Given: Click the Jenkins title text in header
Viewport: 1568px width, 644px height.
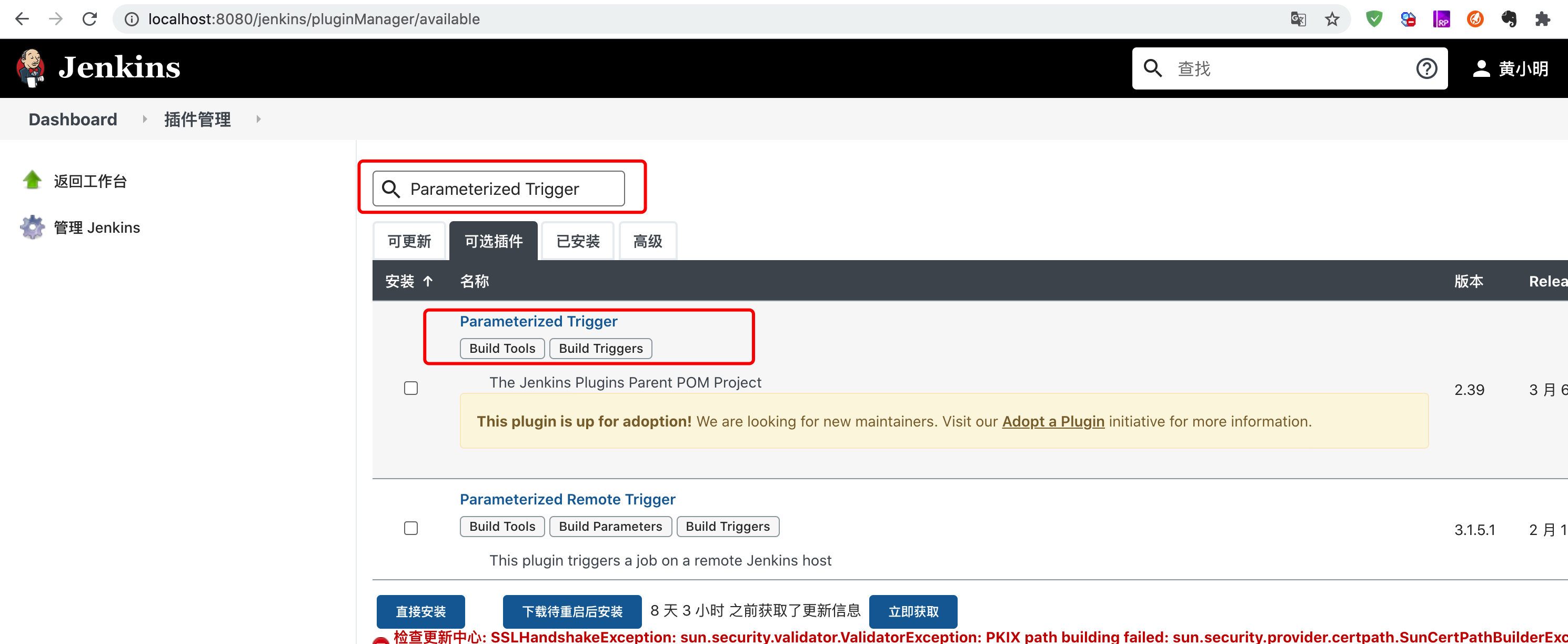Looking at the screenshot, I should click(x=119, y=67).
